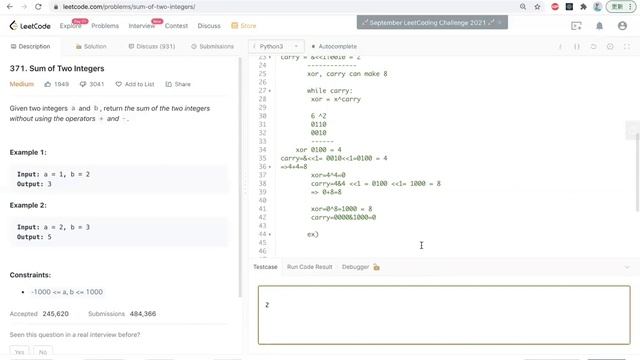Click the editor layout toggle icon
The width and height of the screenshot is (640, 360).
point(577,47)
